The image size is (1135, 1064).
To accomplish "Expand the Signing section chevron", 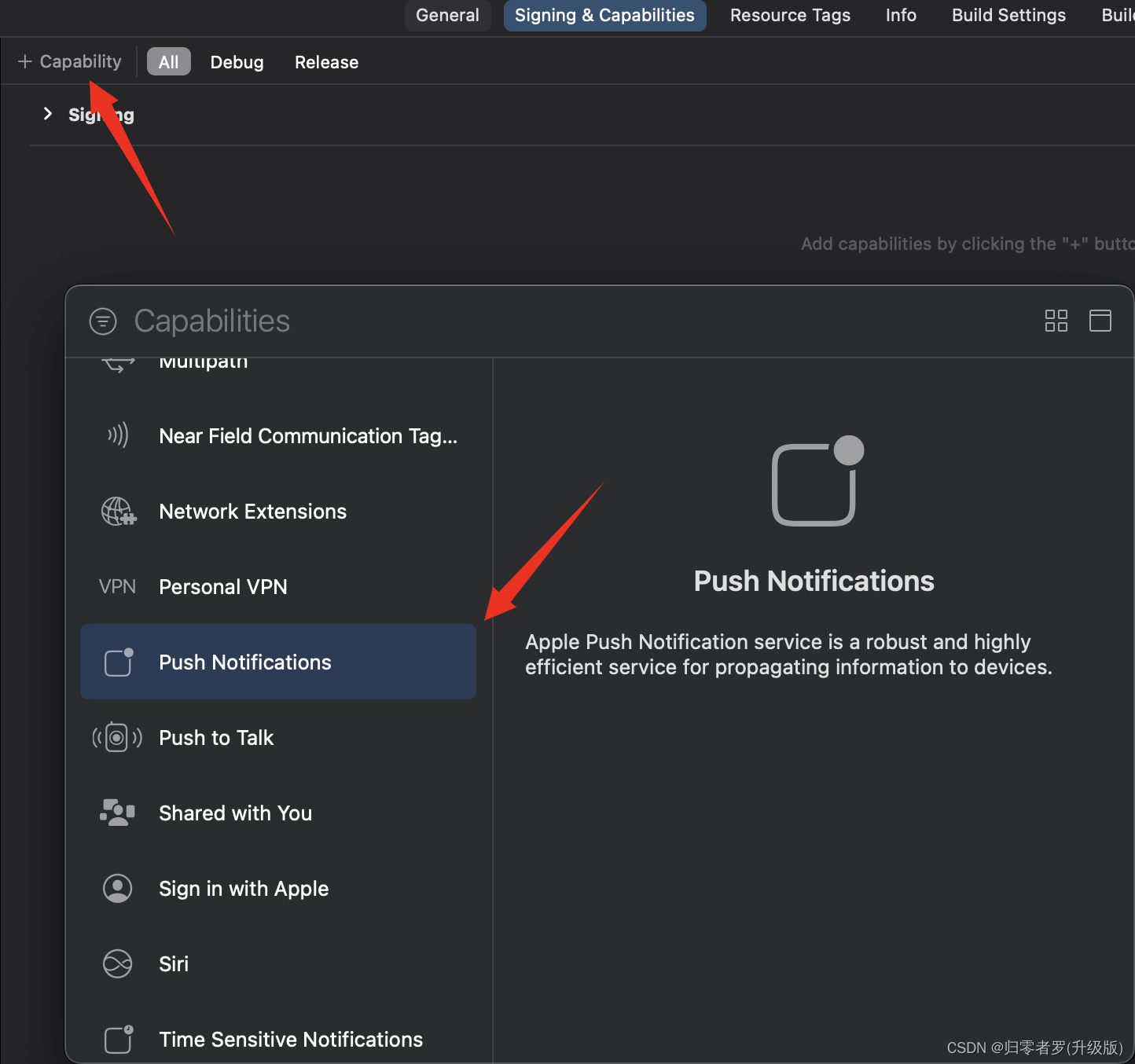I will [48, 114].
